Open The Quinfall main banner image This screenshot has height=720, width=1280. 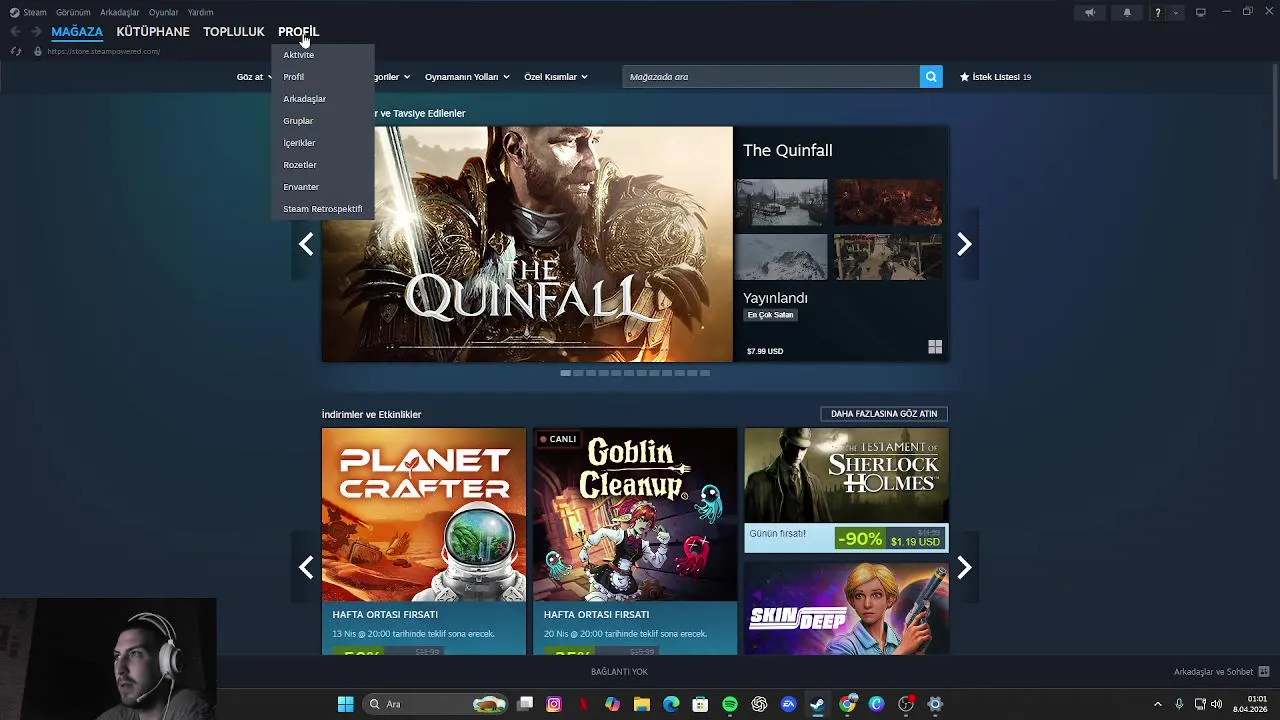(x=527, y=244)
